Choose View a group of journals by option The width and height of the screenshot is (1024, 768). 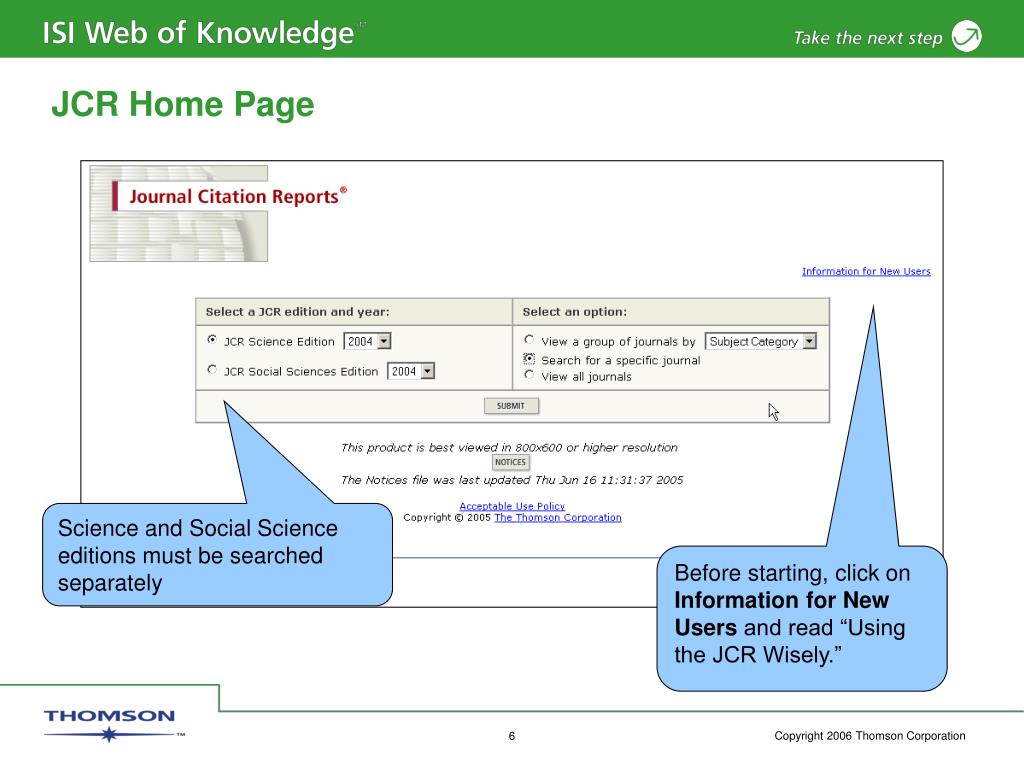point(529,340)
